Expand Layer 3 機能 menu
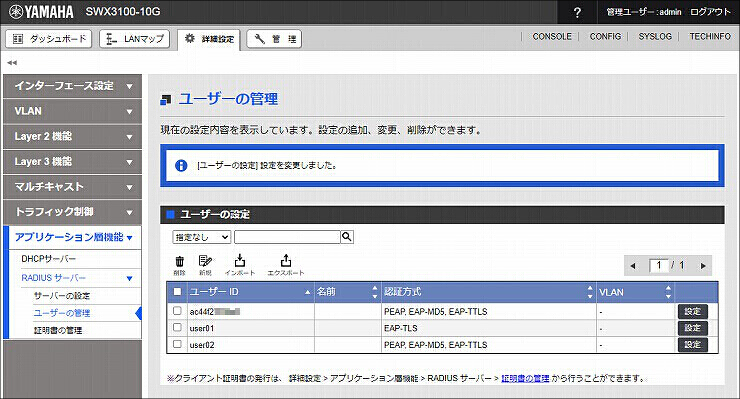 [72, 162]
